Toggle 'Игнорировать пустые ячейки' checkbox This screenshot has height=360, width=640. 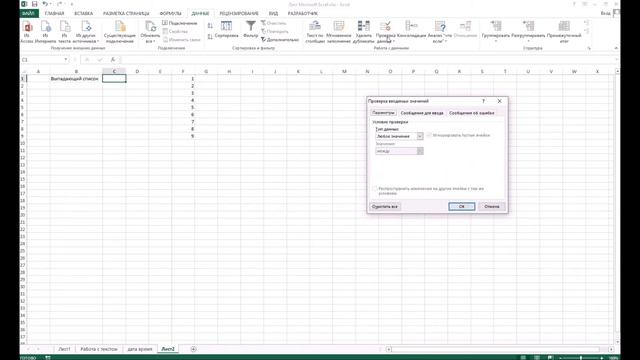tap(429, 135)
